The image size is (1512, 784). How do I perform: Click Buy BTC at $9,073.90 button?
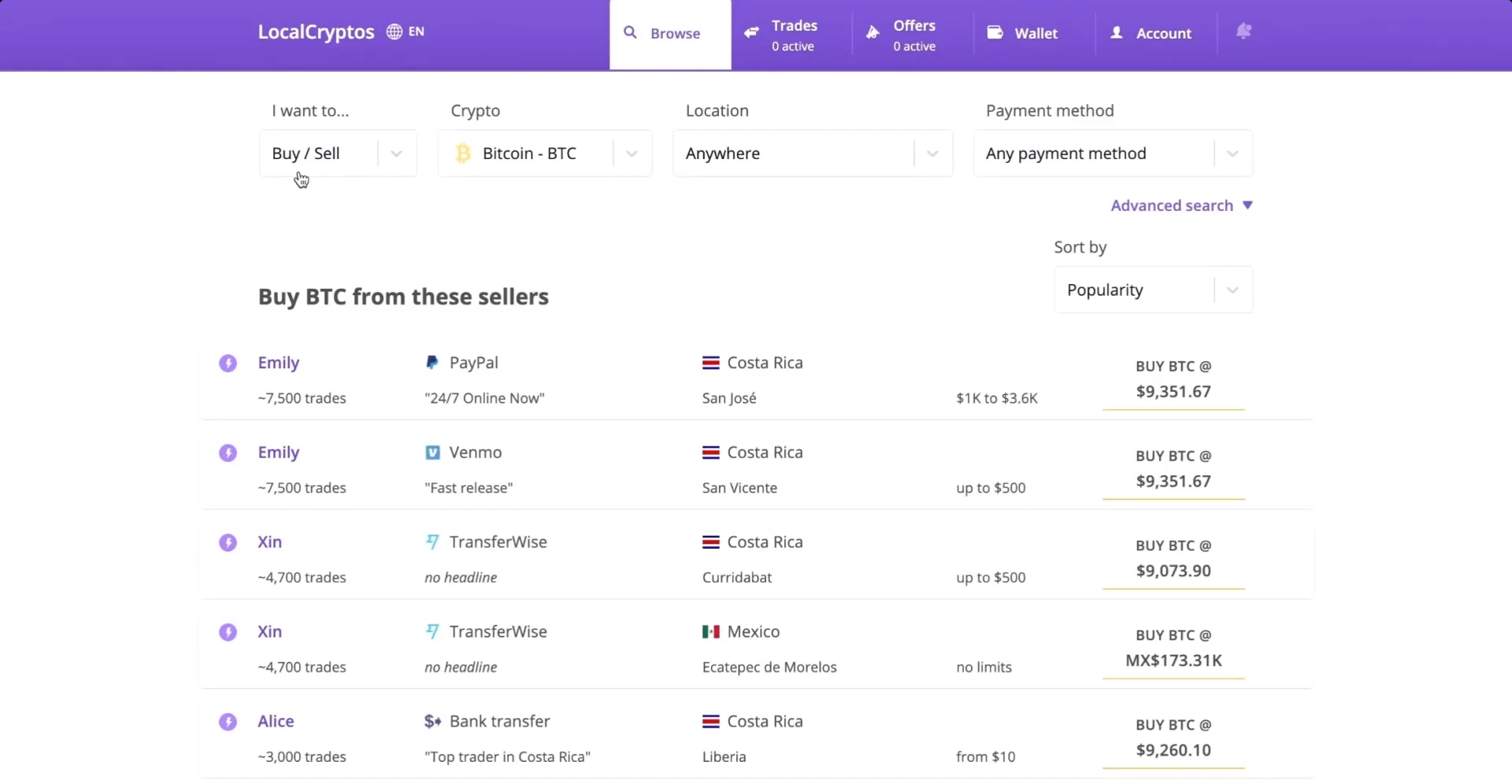1173,560
